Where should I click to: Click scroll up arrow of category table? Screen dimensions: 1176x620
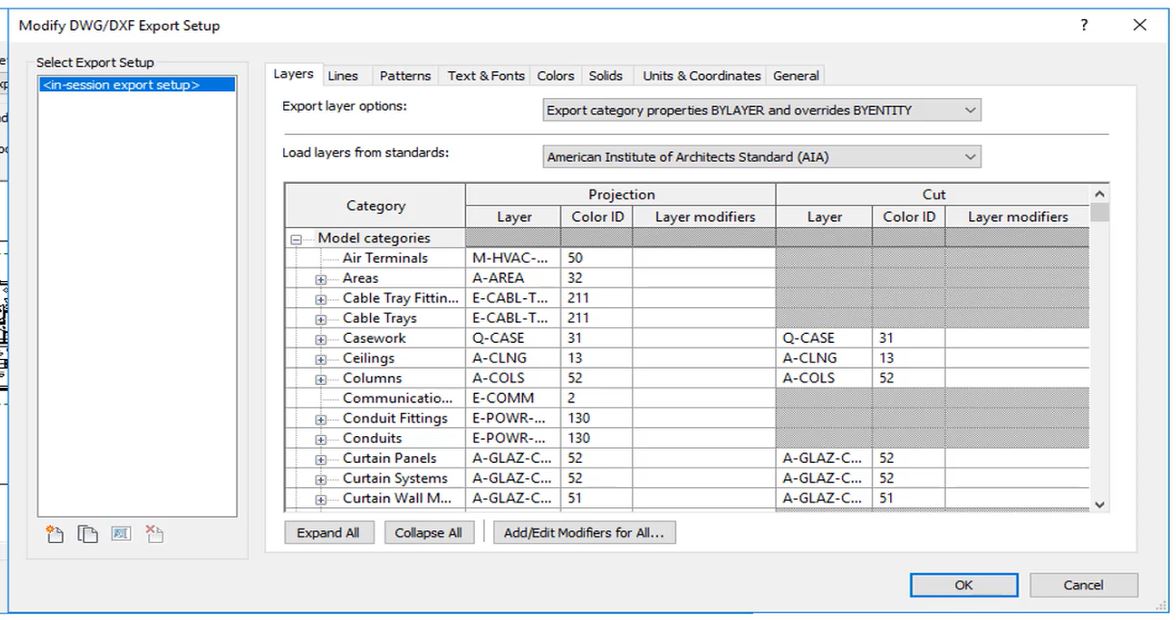pyautogui.click(x=1100, y=194)
